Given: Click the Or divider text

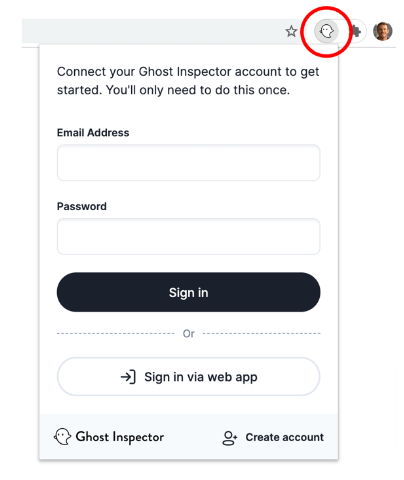Looking at the screenshot, I should (189, 334).
